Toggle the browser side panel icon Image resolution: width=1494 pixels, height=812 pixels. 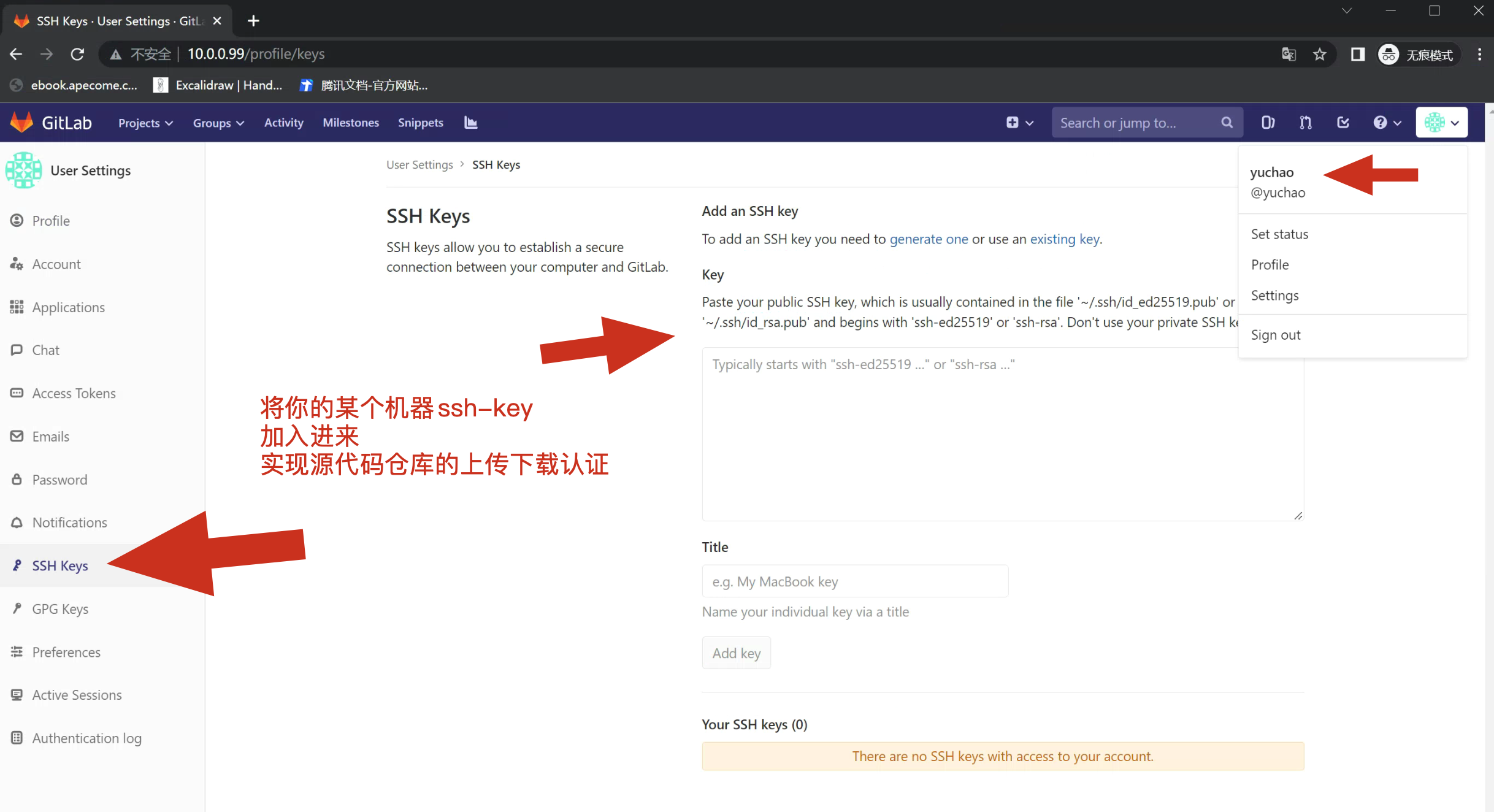(x=1358, y=55)
